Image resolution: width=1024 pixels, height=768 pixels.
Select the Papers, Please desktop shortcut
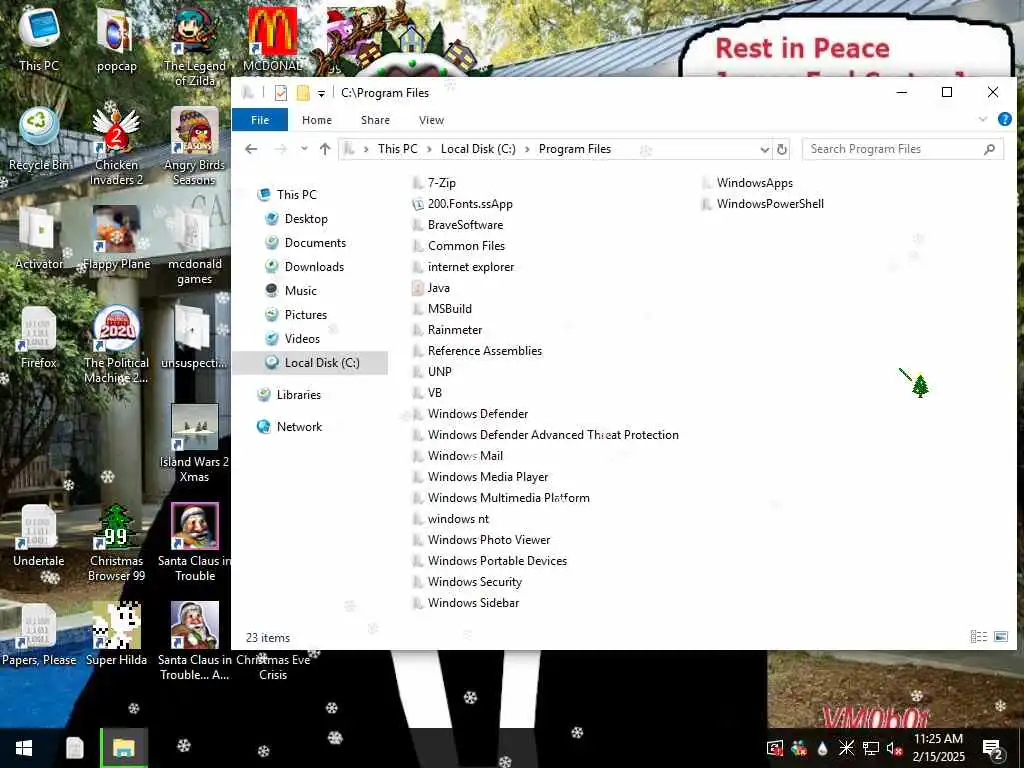click(x=39, y=635)
